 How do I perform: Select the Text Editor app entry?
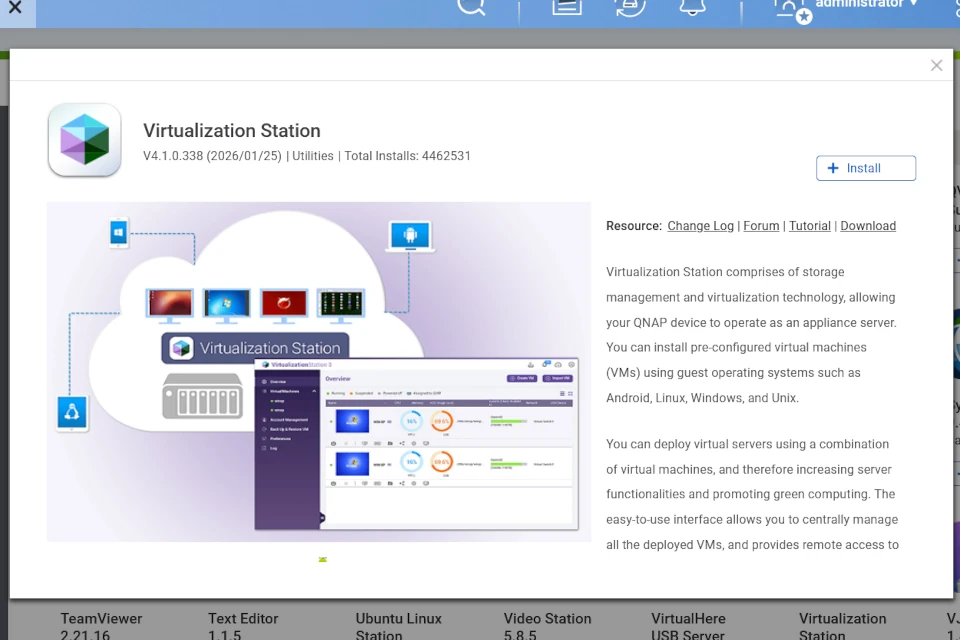(x=243, y=626)
